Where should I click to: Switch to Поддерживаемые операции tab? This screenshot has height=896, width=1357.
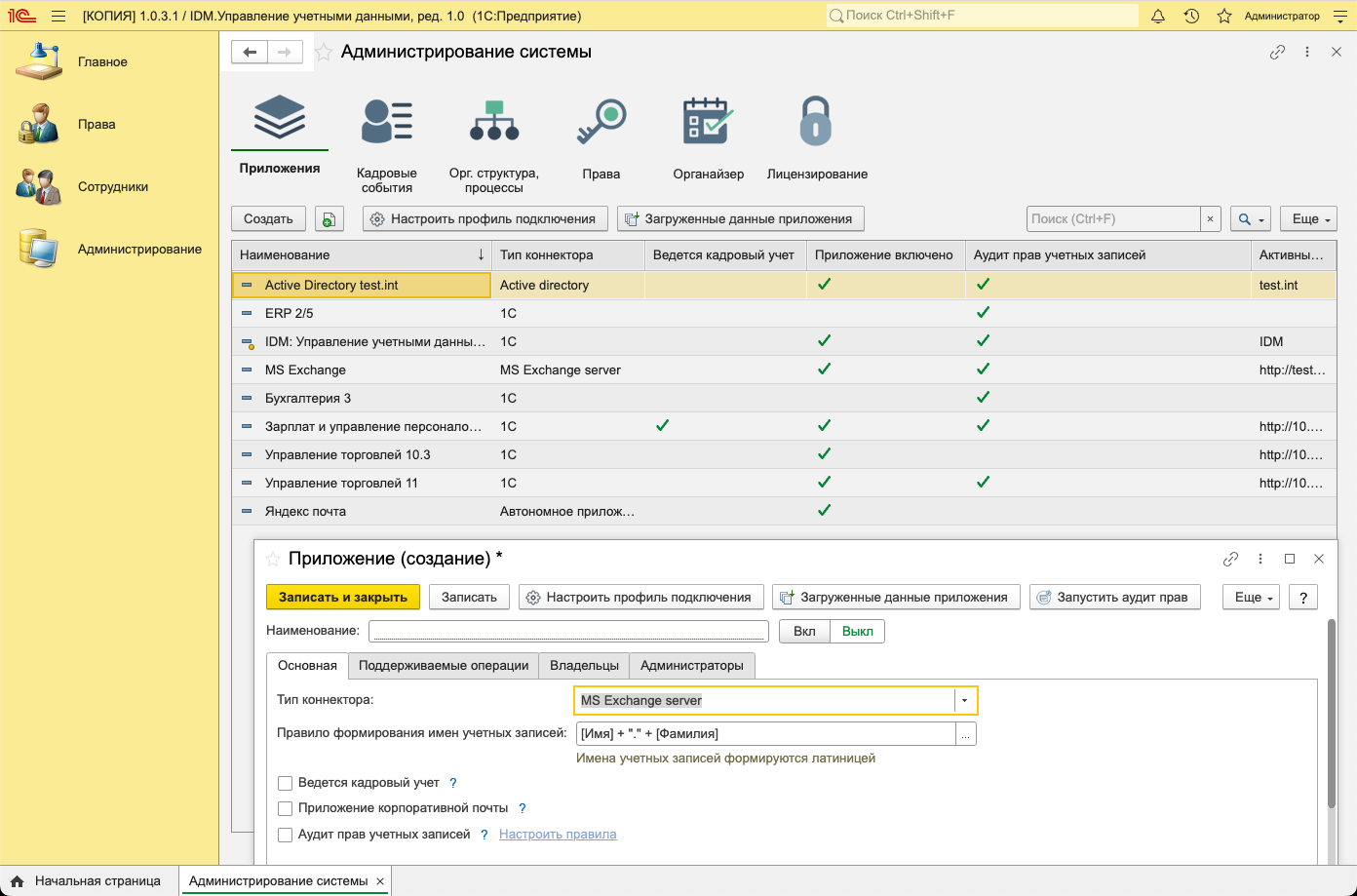(444, 666)
